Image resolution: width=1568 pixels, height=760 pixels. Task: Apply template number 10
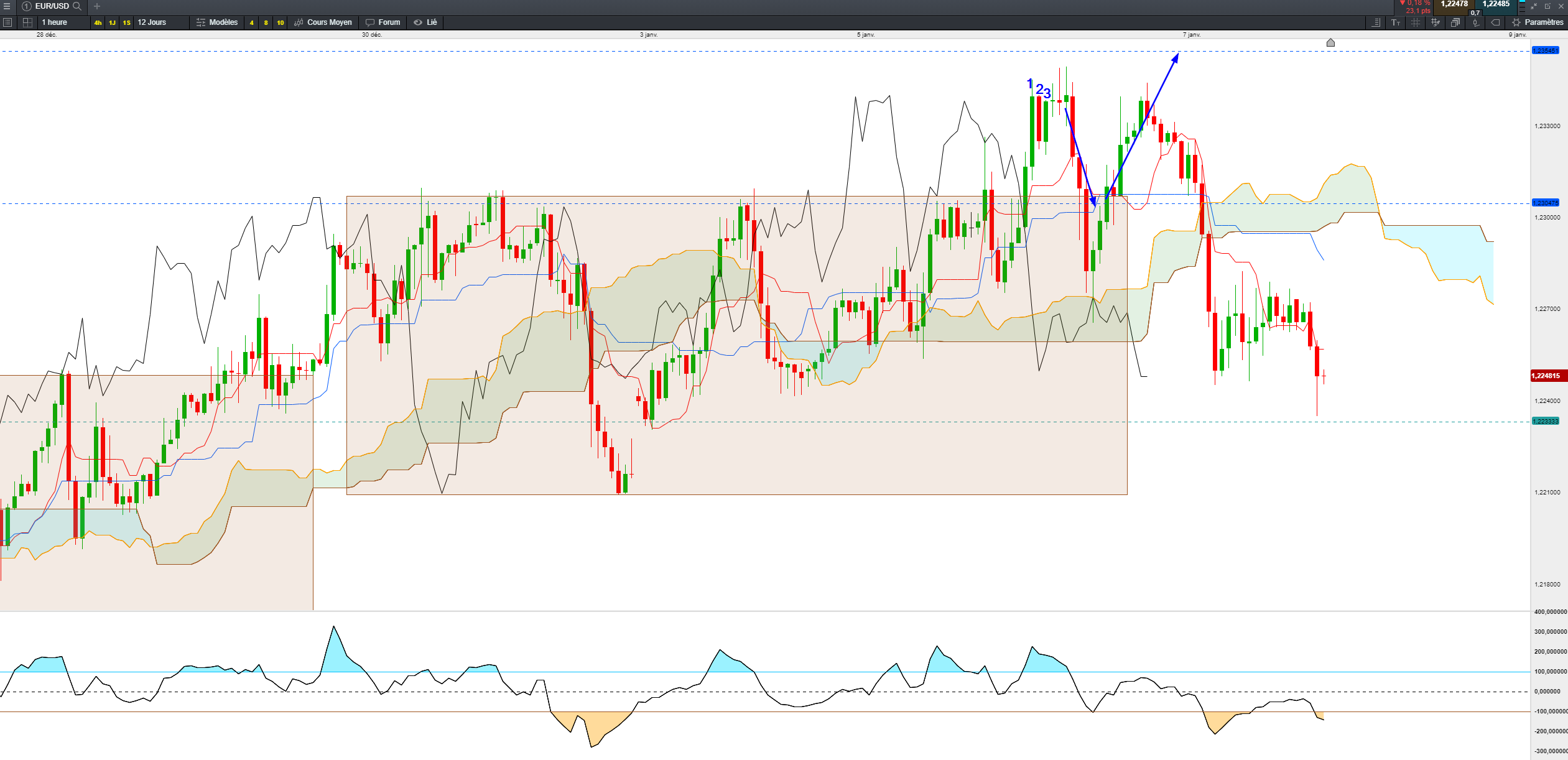(x=281, y=23)
